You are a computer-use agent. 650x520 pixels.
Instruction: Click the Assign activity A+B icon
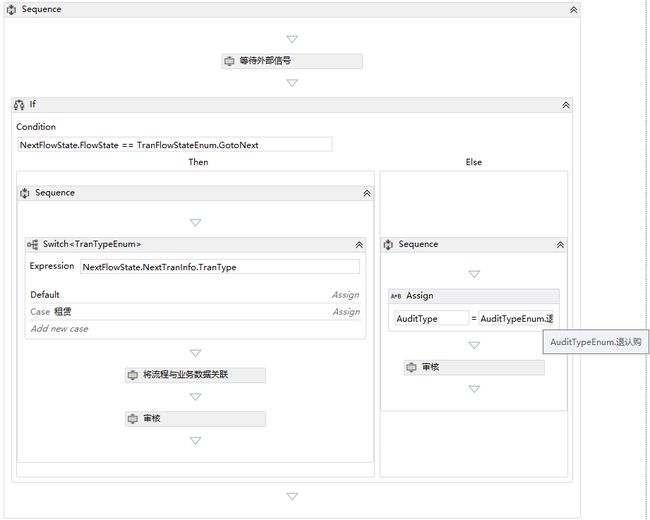tap(396, 296)
